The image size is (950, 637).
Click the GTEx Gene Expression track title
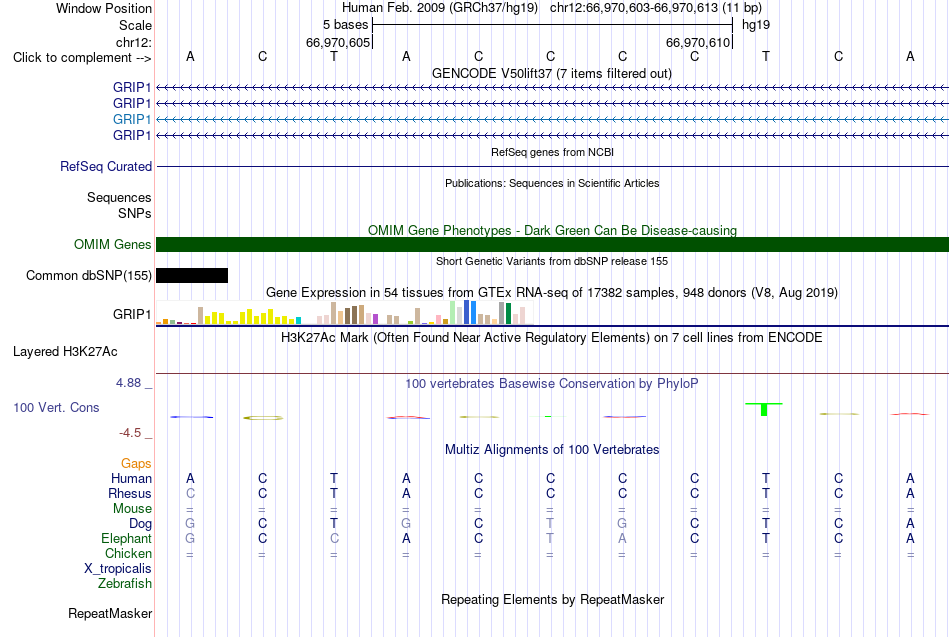[552, 293]
